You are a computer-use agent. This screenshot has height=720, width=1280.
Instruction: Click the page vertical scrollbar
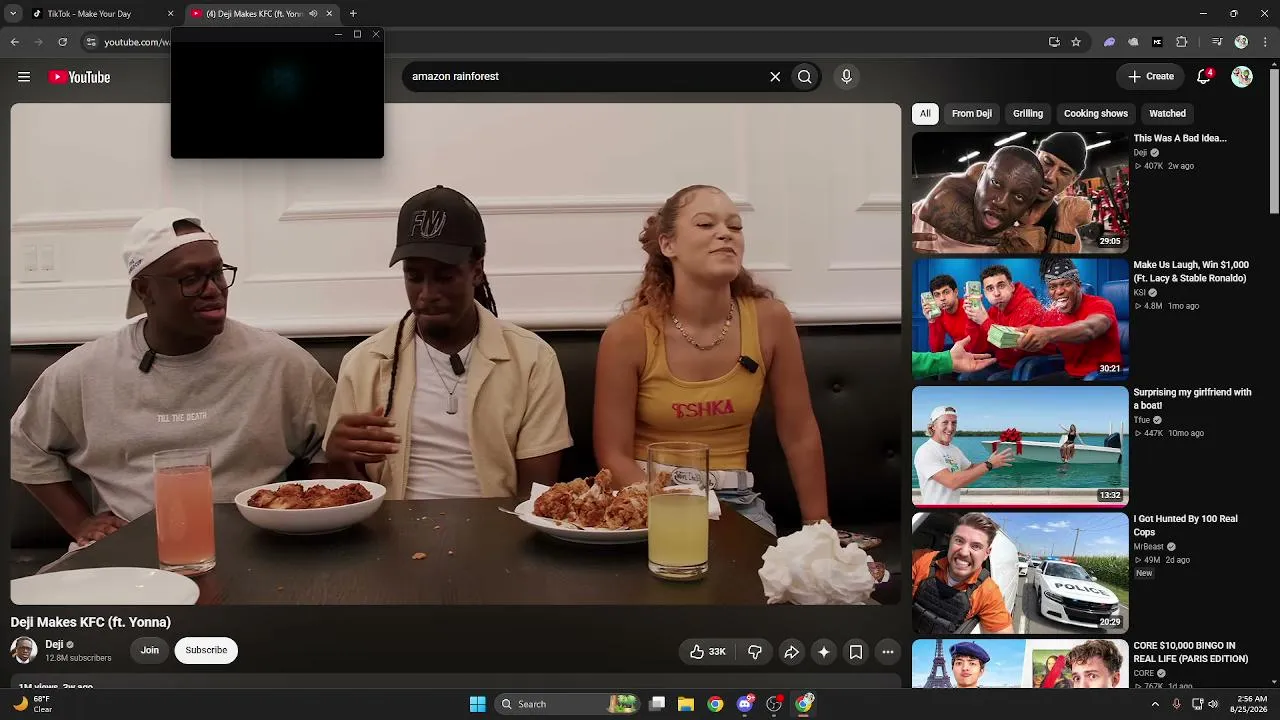(x=1274, y=140)
